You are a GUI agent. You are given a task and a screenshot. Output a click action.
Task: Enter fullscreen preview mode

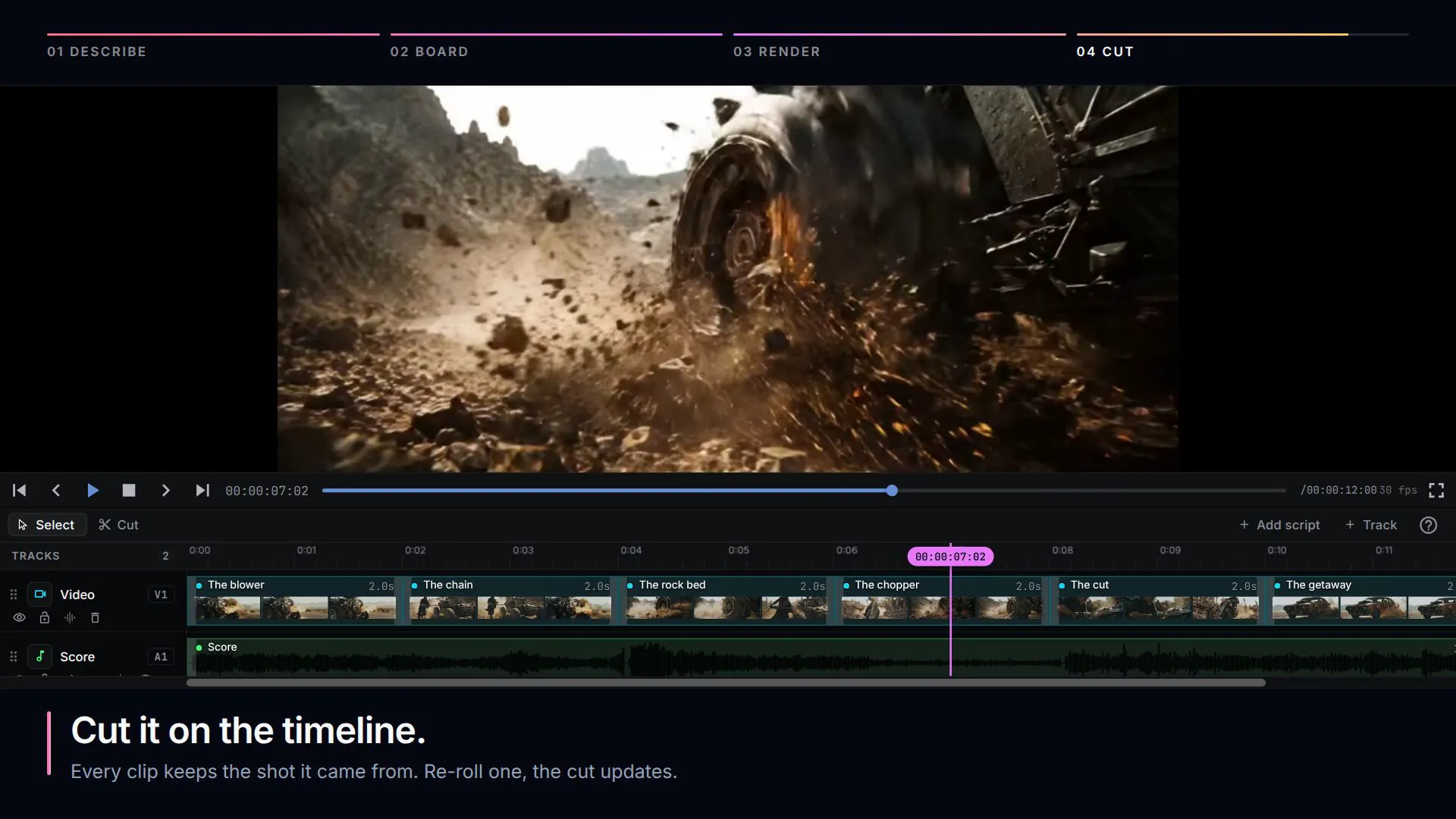pos(1436,491)
